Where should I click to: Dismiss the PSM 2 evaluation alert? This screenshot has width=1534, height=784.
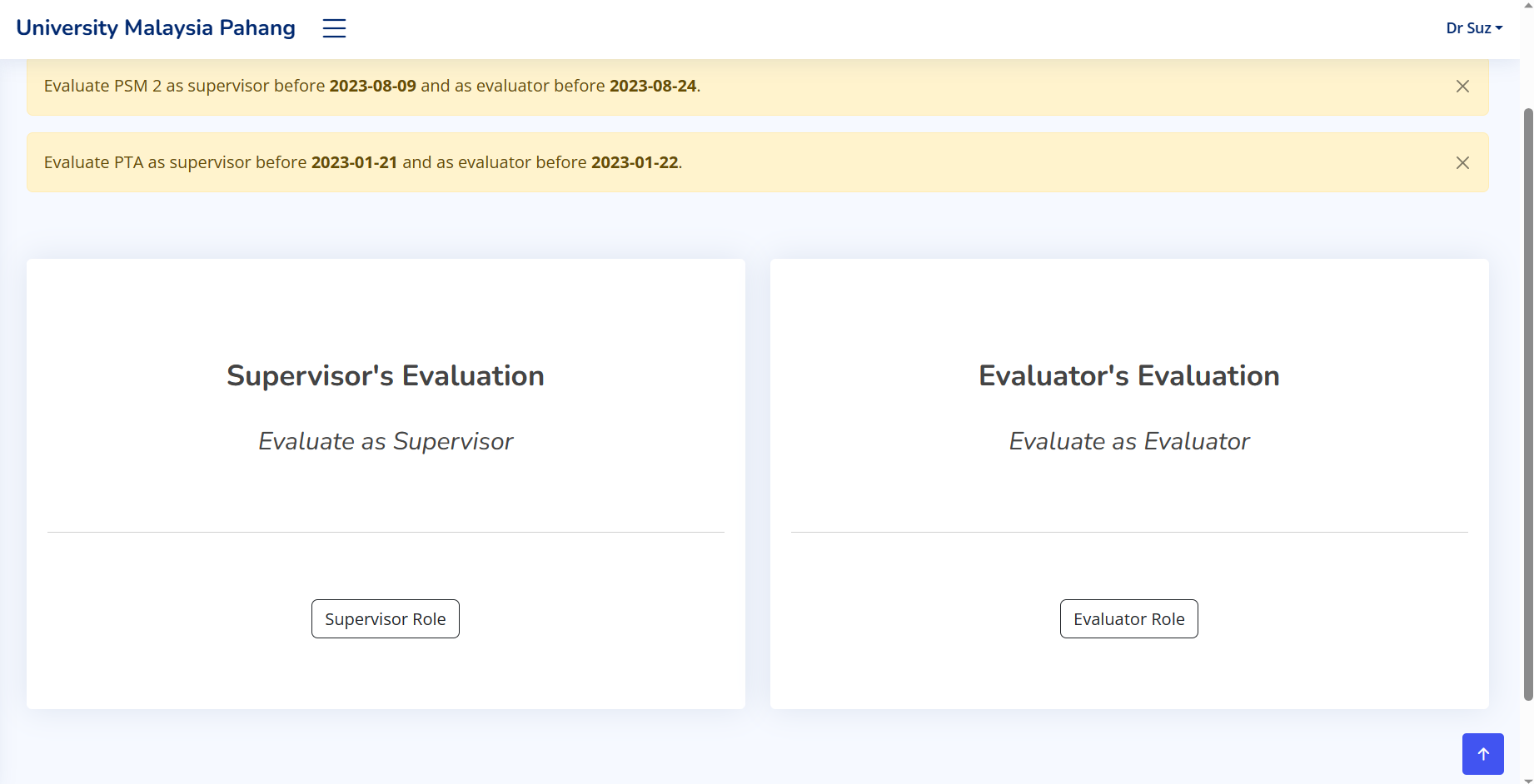1462,87
